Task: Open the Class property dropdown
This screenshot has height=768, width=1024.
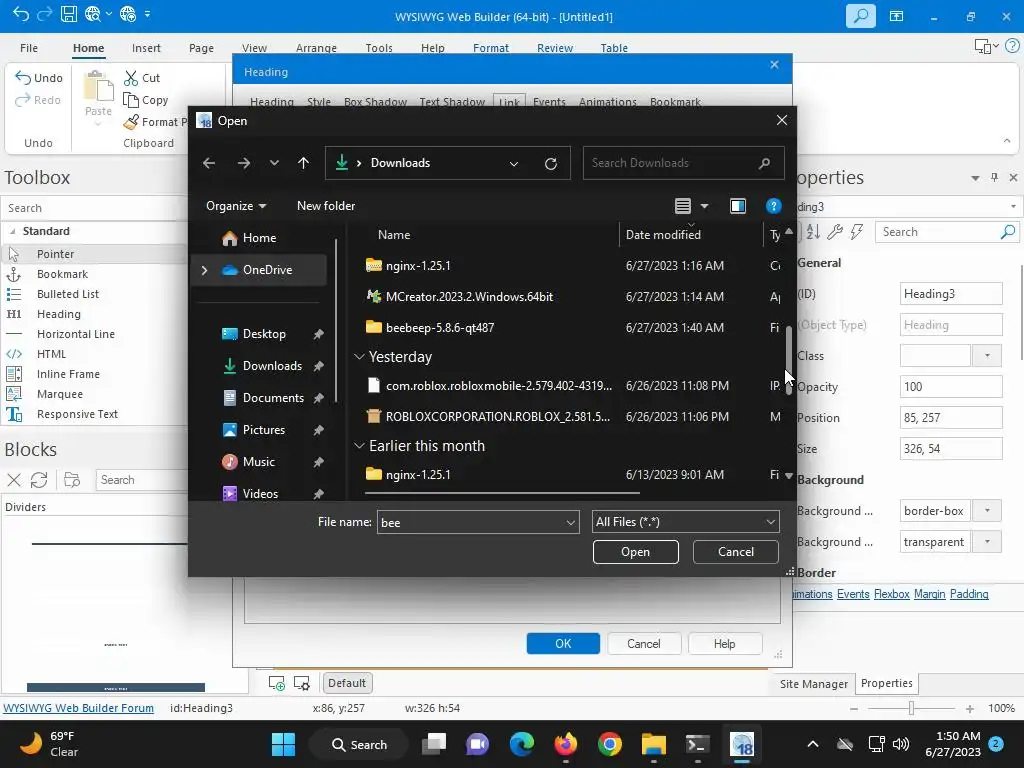Action: (x=987, y=355)
